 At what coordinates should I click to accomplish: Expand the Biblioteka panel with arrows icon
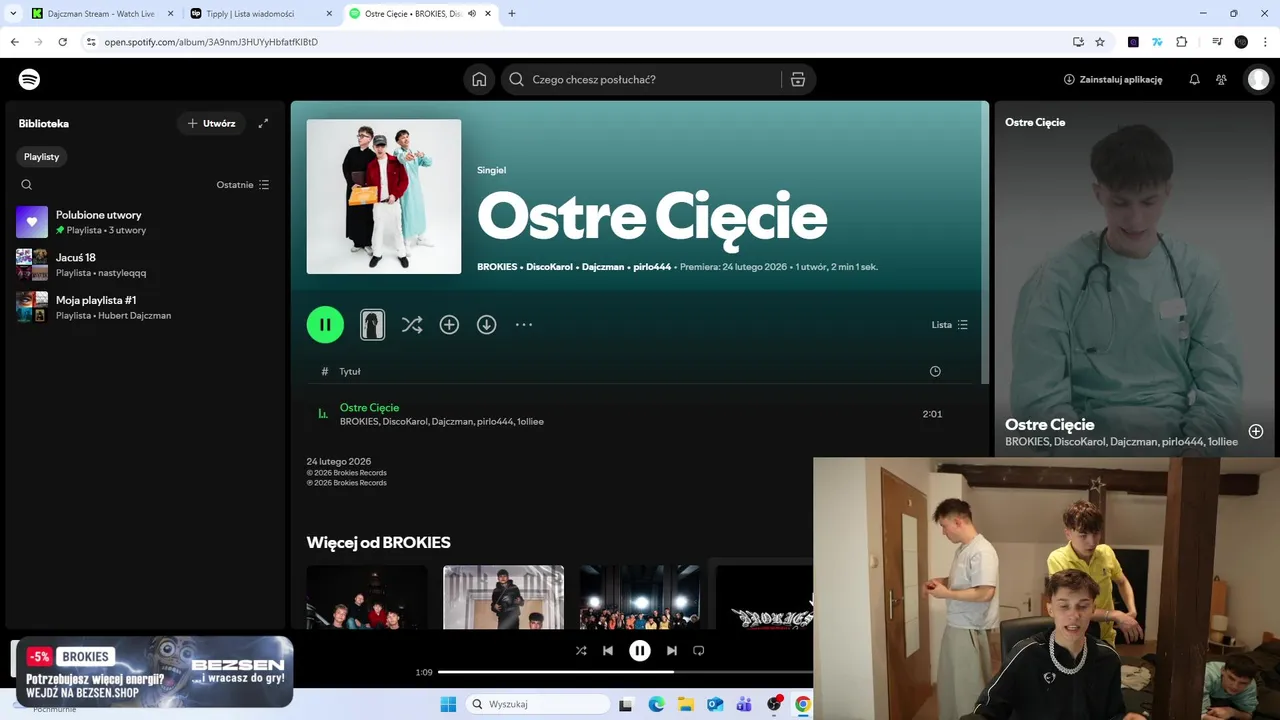point(263,123)
